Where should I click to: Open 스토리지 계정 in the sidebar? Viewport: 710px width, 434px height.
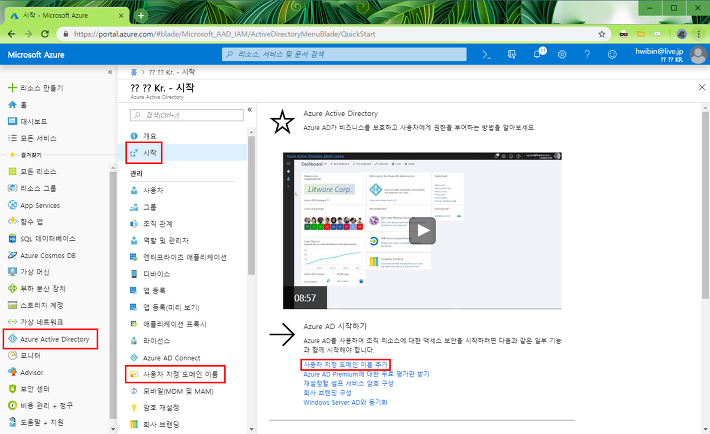click(x=36, y=305)
